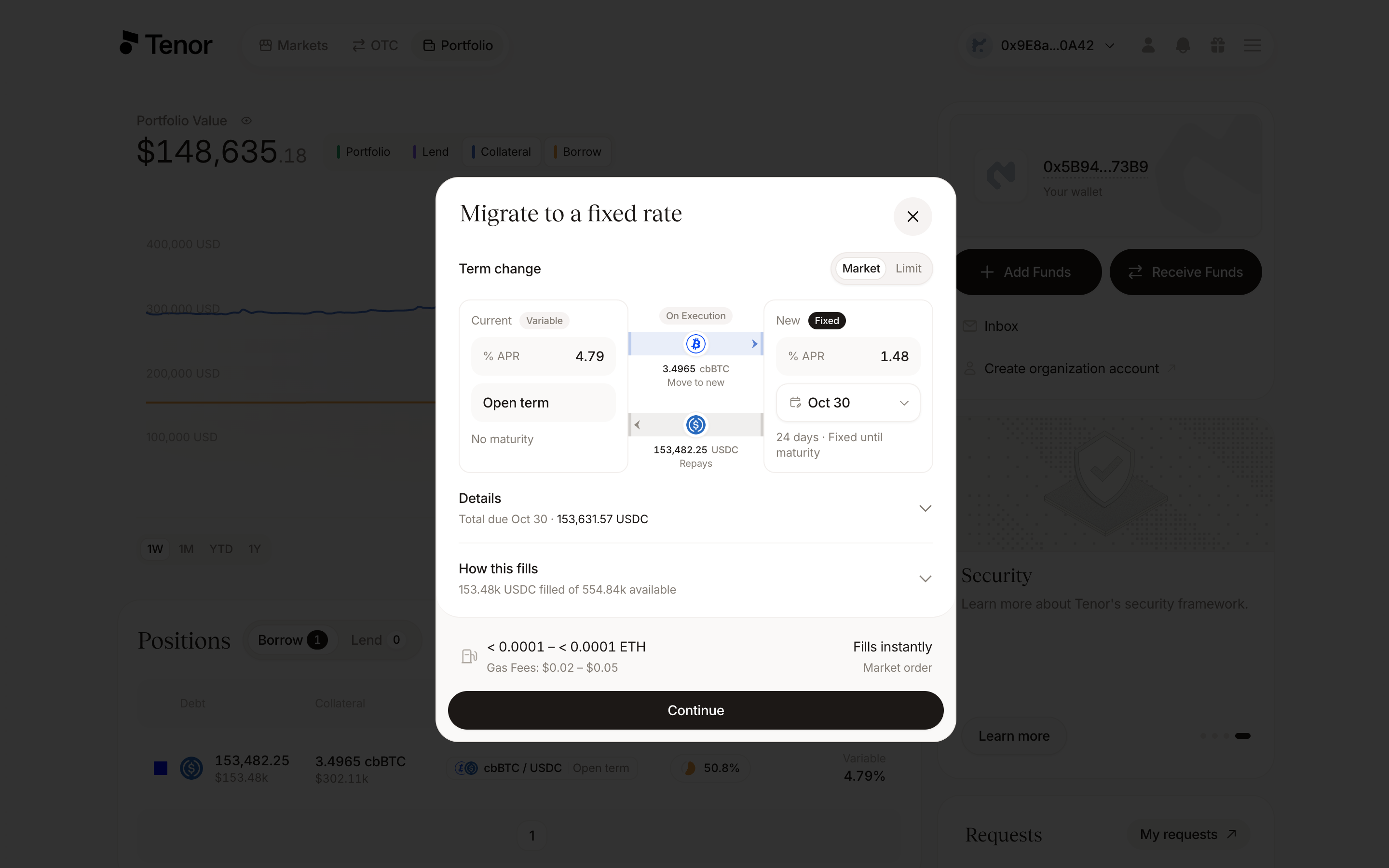Viewport: 1389px width, 868px height.
Task: Click the Variable rate badge
Action: coord(544,321)
